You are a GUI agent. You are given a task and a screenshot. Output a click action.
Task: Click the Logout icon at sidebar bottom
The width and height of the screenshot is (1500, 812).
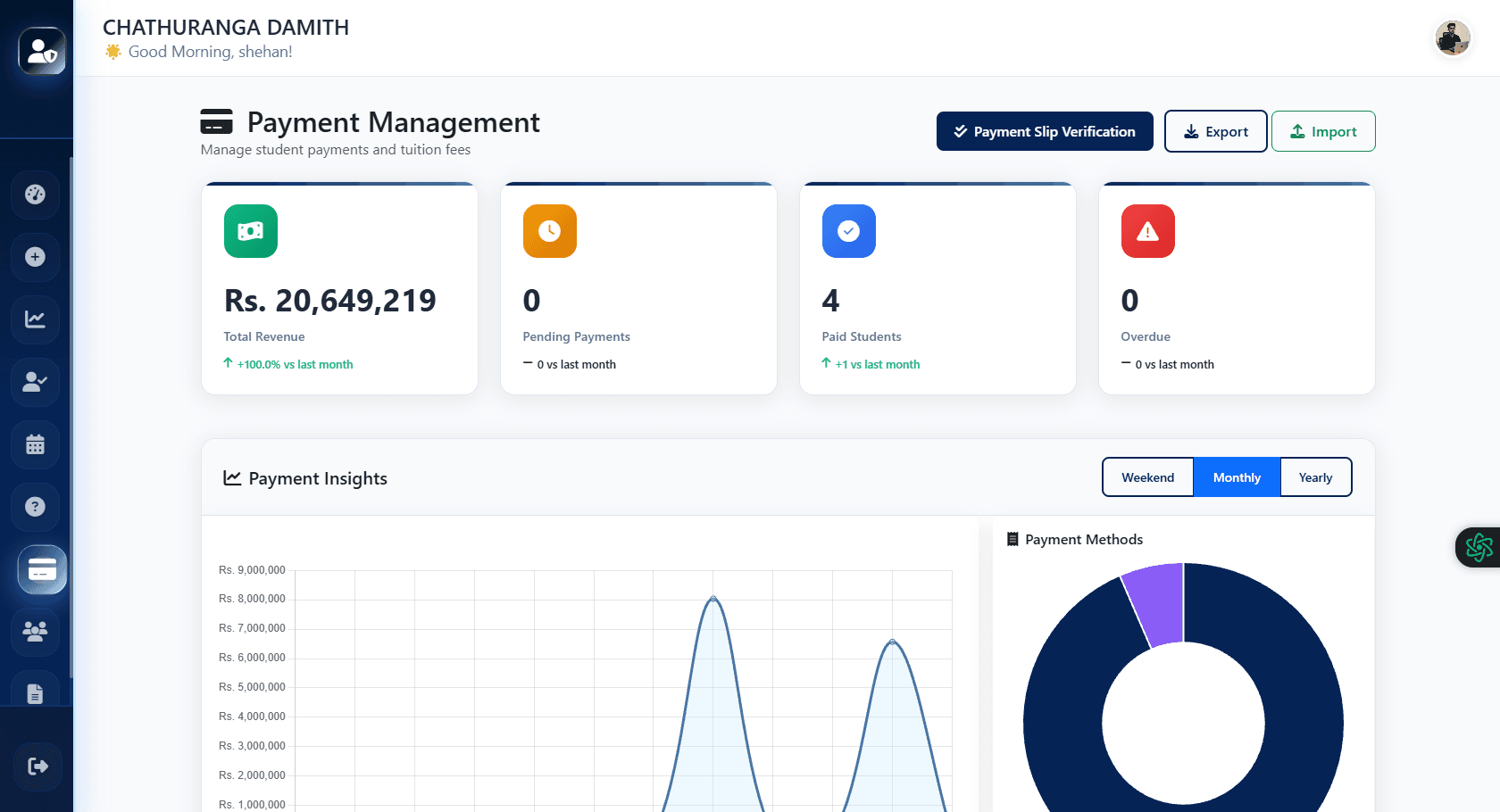[36, 766]
